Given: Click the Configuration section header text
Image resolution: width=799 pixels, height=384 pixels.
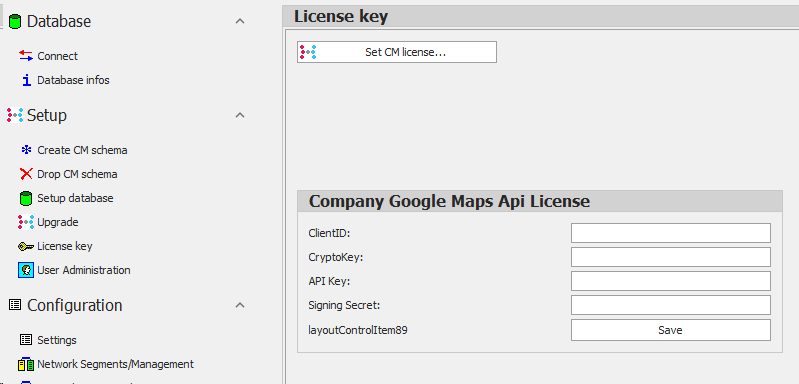Looking at the screenshot, I should [75, 305].
